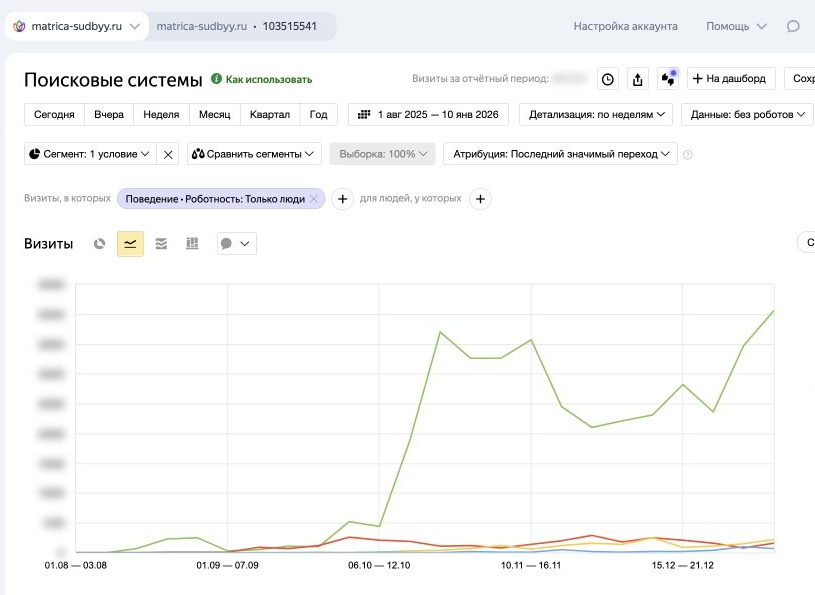
Task: Open 'Атрибуция' dropdown
Action: coord(560,154)
